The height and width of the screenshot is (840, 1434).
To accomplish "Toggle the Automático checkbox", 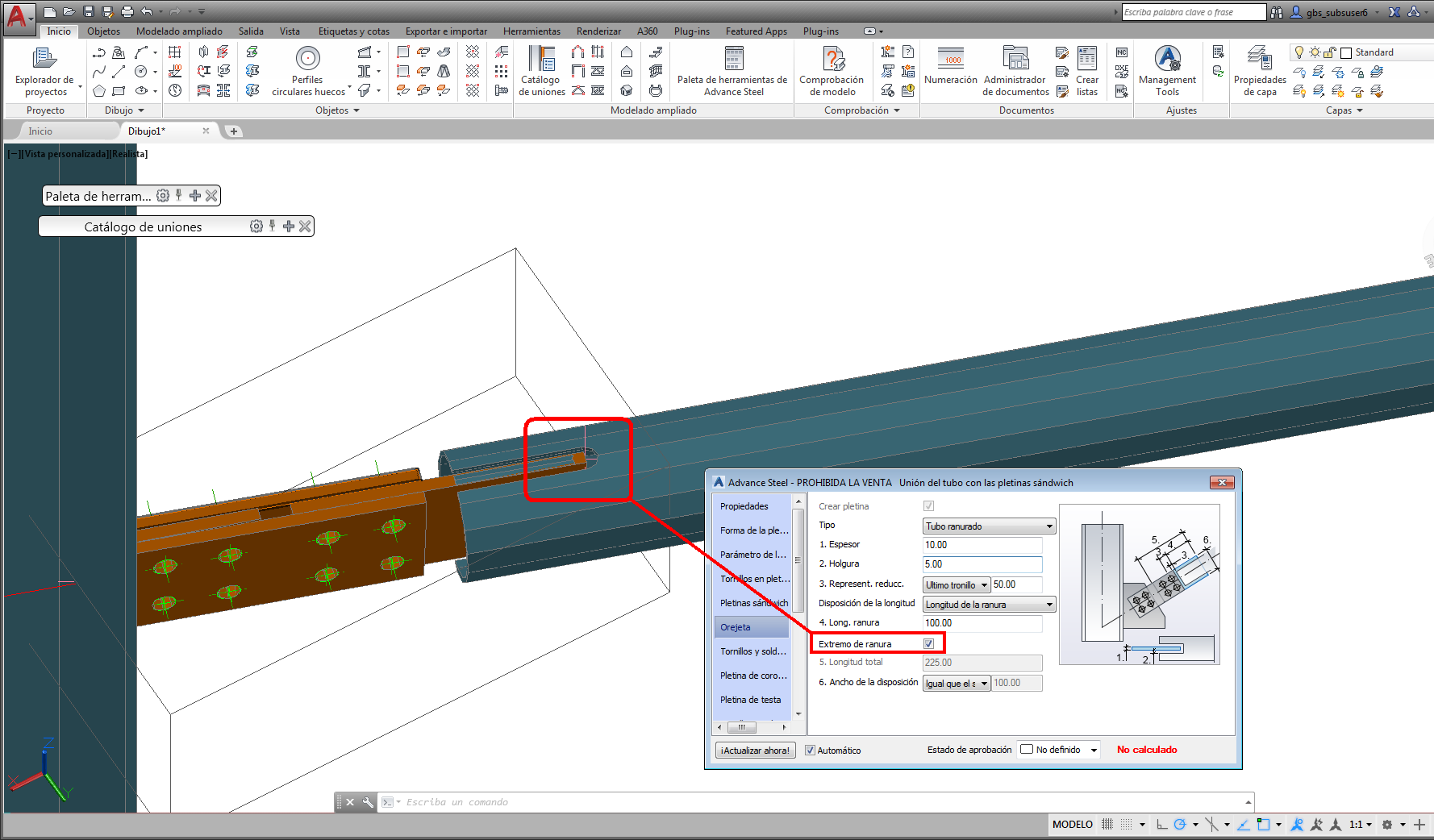I will click(811, 751).
